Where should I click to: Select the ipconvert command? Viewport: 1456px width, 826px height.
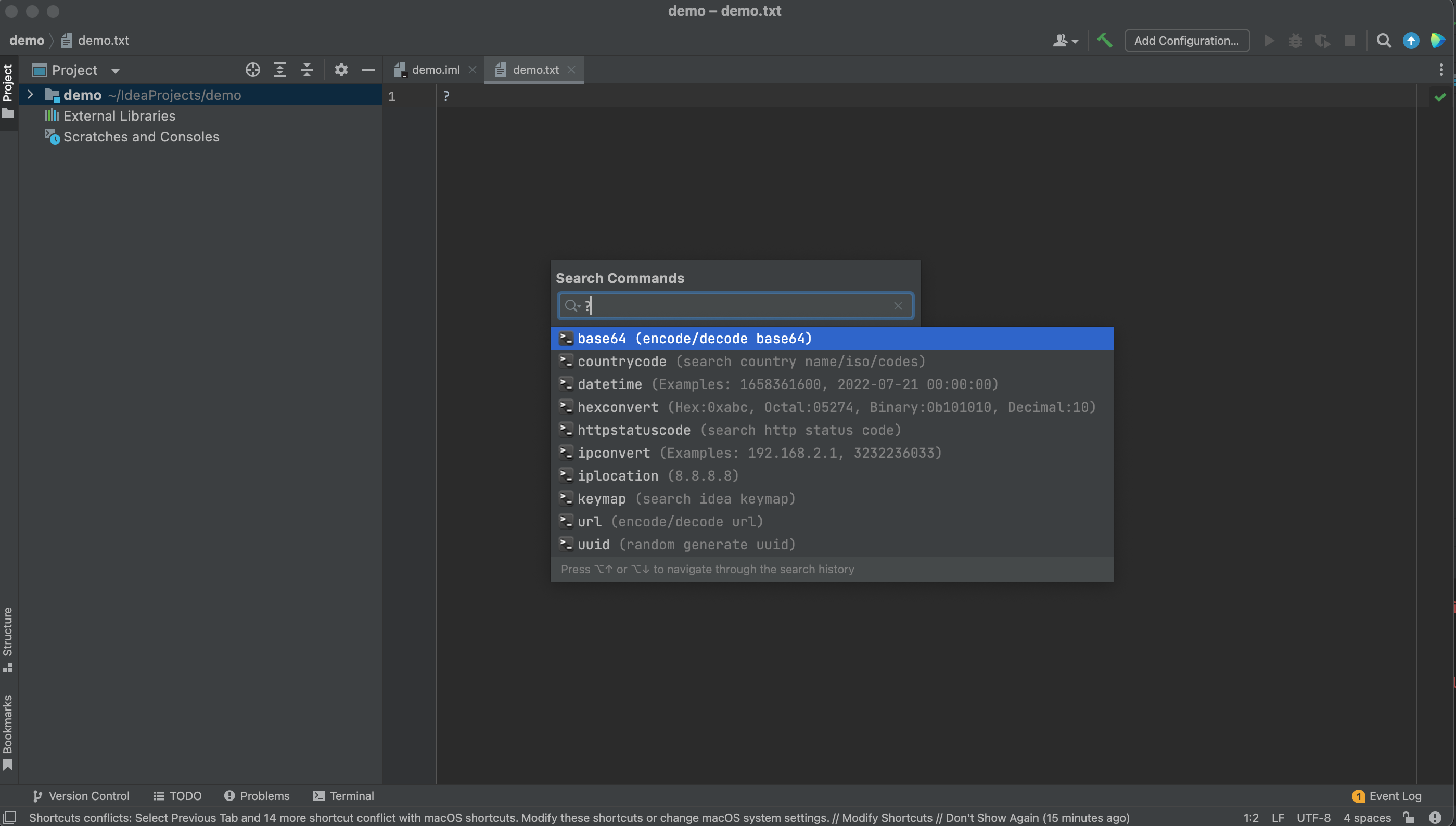point(831,453)
